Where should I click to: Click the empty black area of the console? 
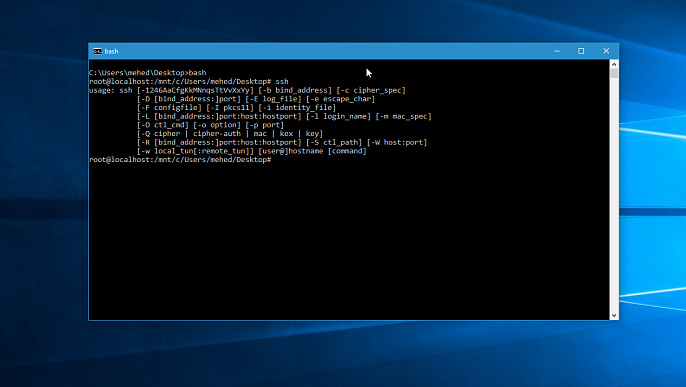tap(349, 241)
